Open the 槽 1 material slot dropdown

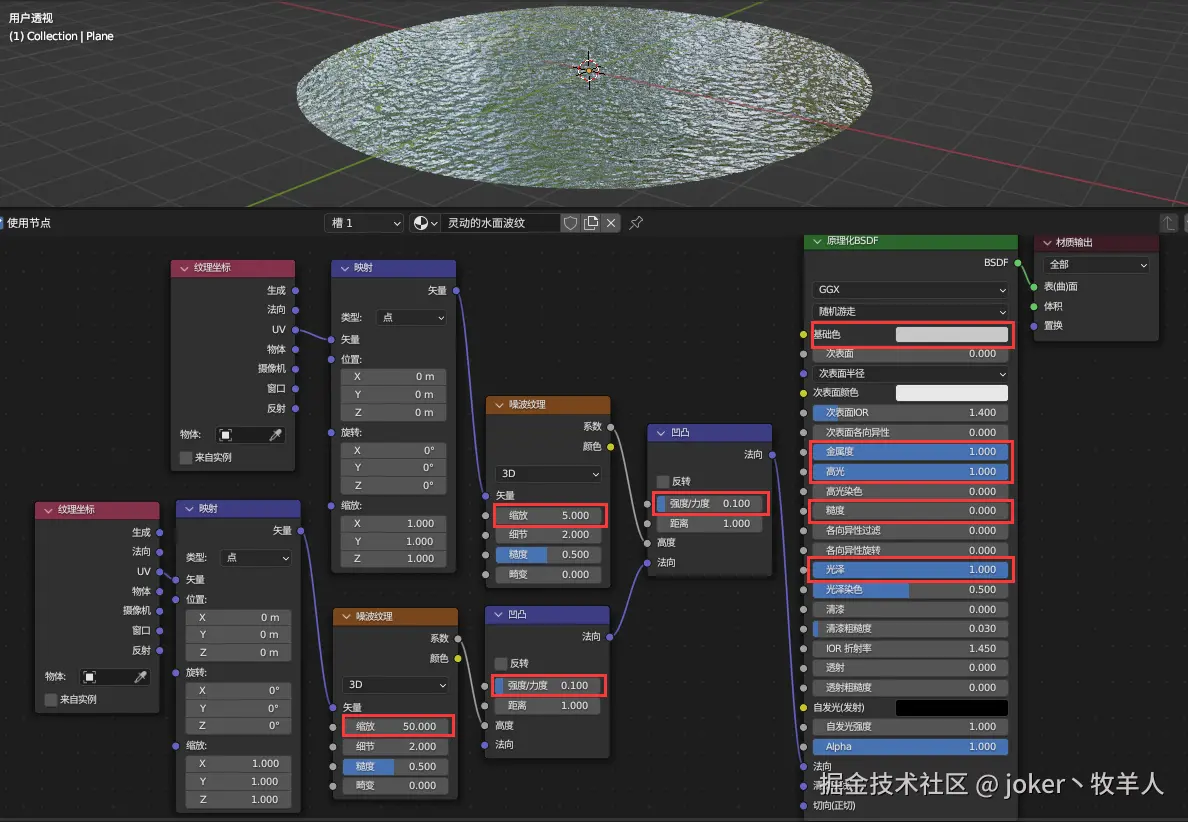click(x=363, y=222)
